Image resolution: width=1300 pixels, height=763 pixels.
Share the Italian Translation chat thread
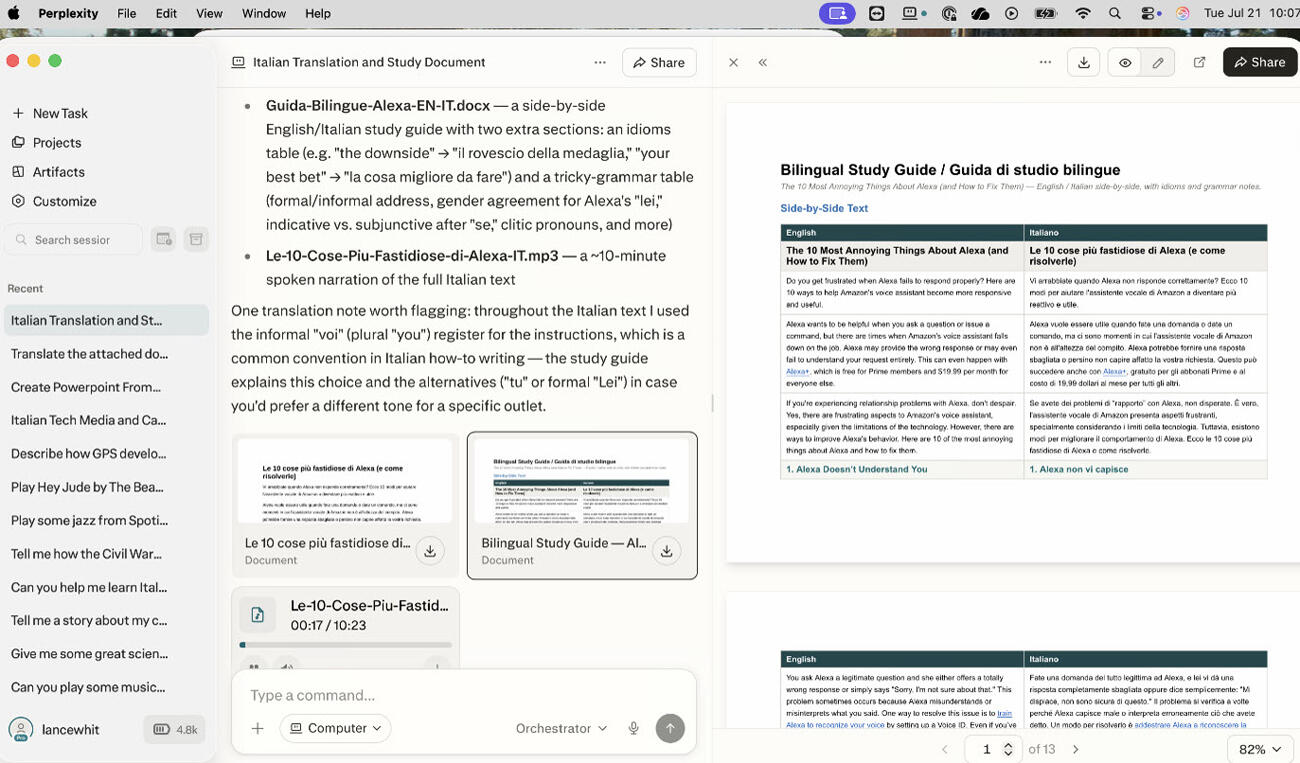(x=658, y=62)
